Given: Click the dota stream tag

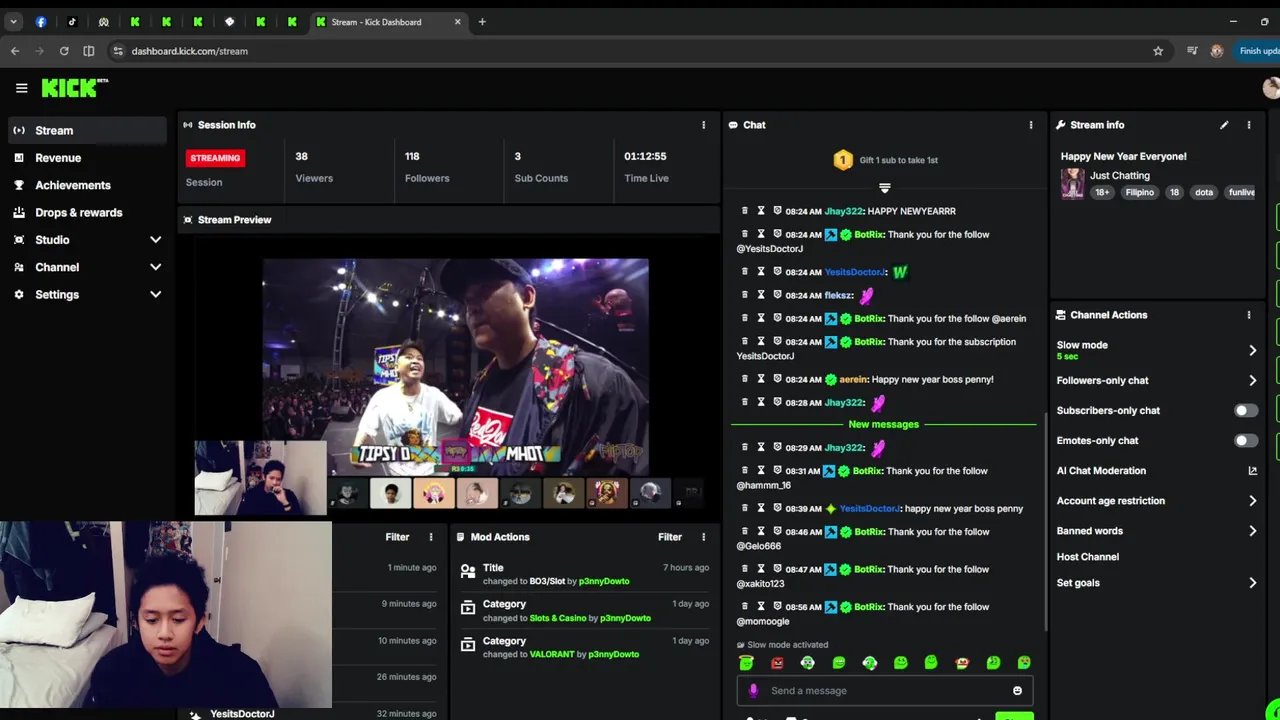Looking at the screenshot, I should coord(1204,192).
